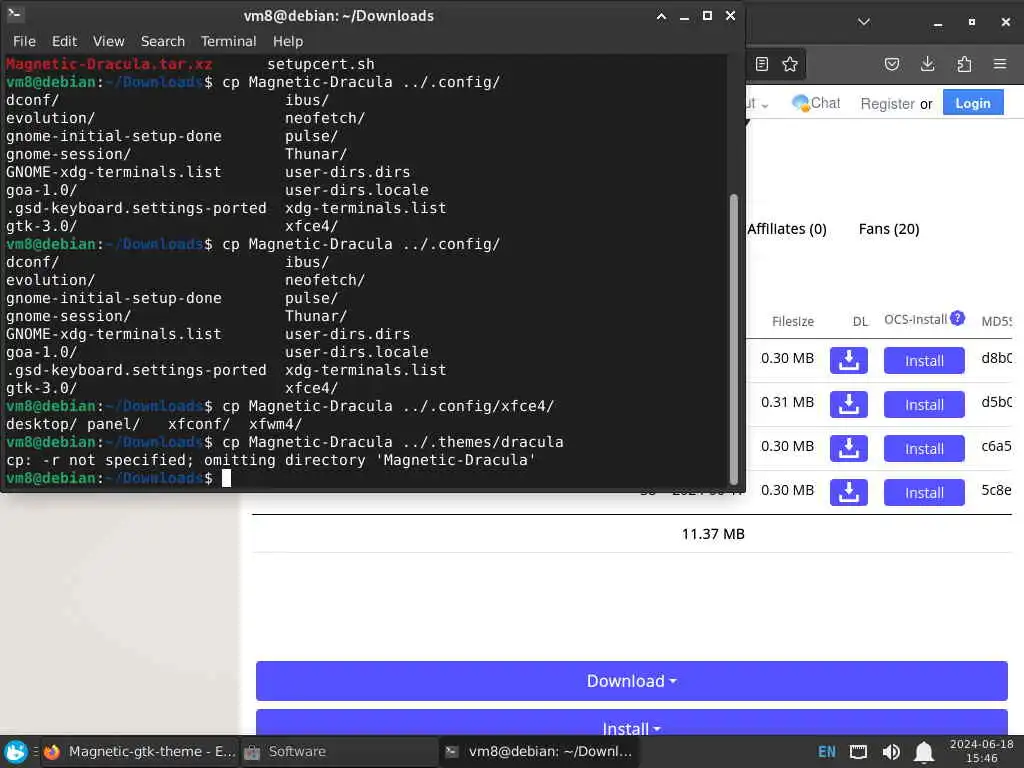Switch to Software taskbar item
The height and width of the screenshot is (768, 1024).
[x=340, y=752]
